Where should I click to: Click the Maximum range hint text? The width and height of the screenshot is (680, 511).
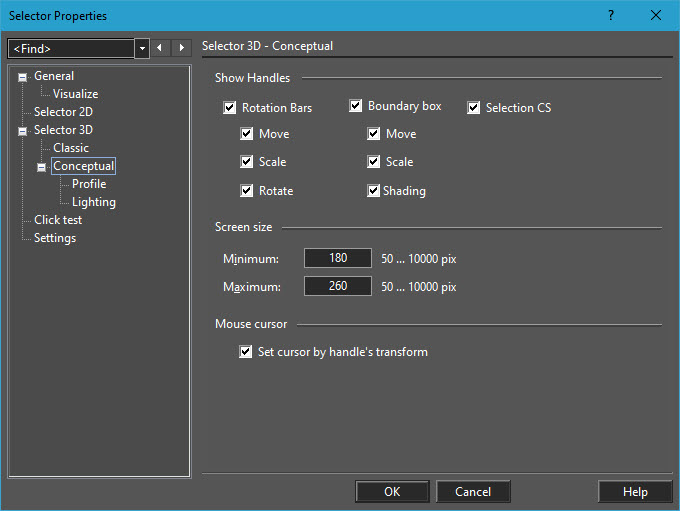[x=418, y=287]
